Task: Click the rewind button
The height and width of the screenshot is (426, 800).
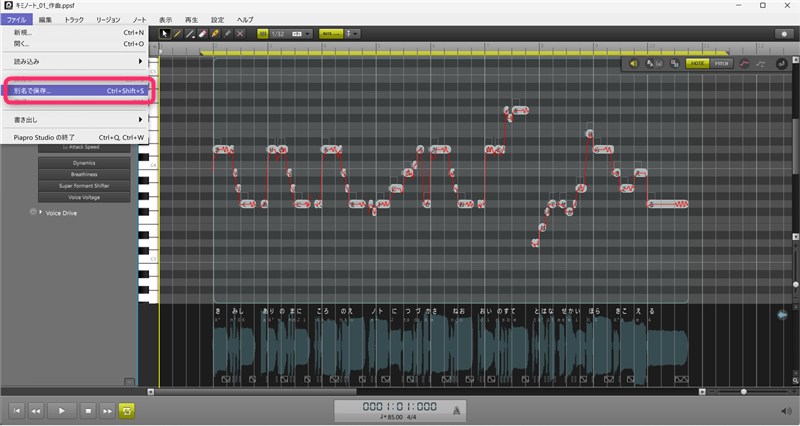Action: (36, 411)
